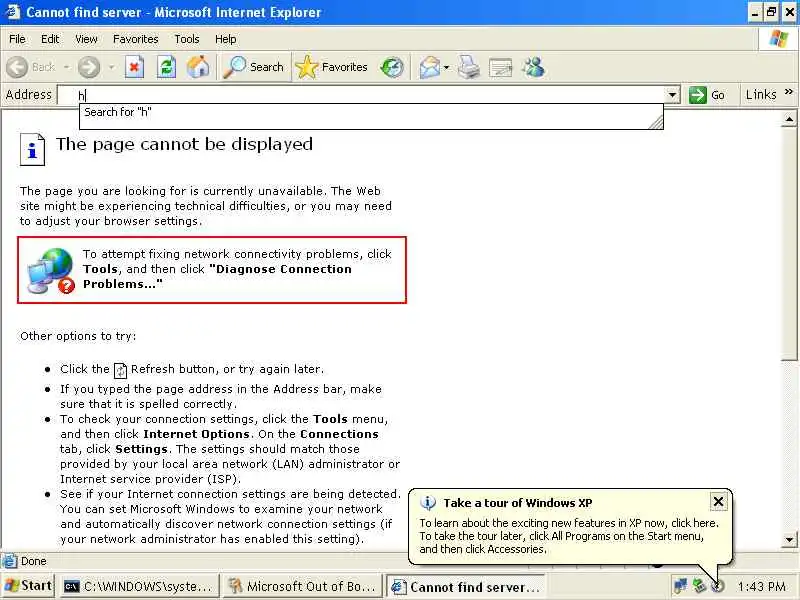Open the View menu
This screenshot has height=600, width=800.
coord(86,39)
